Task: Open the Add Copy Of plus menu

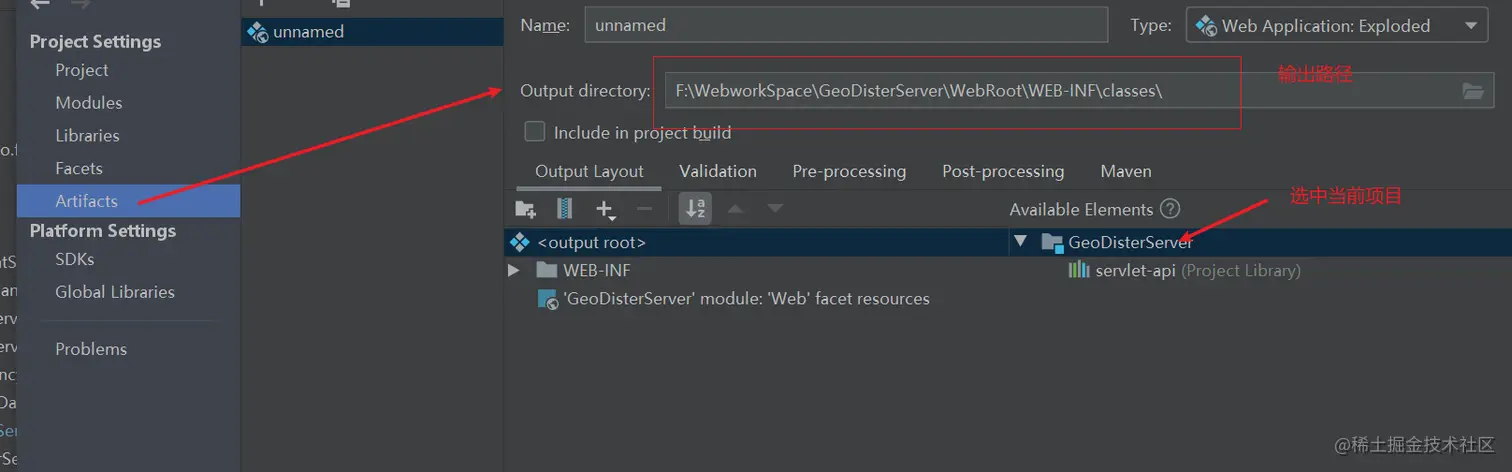Action: pos(605,209)
